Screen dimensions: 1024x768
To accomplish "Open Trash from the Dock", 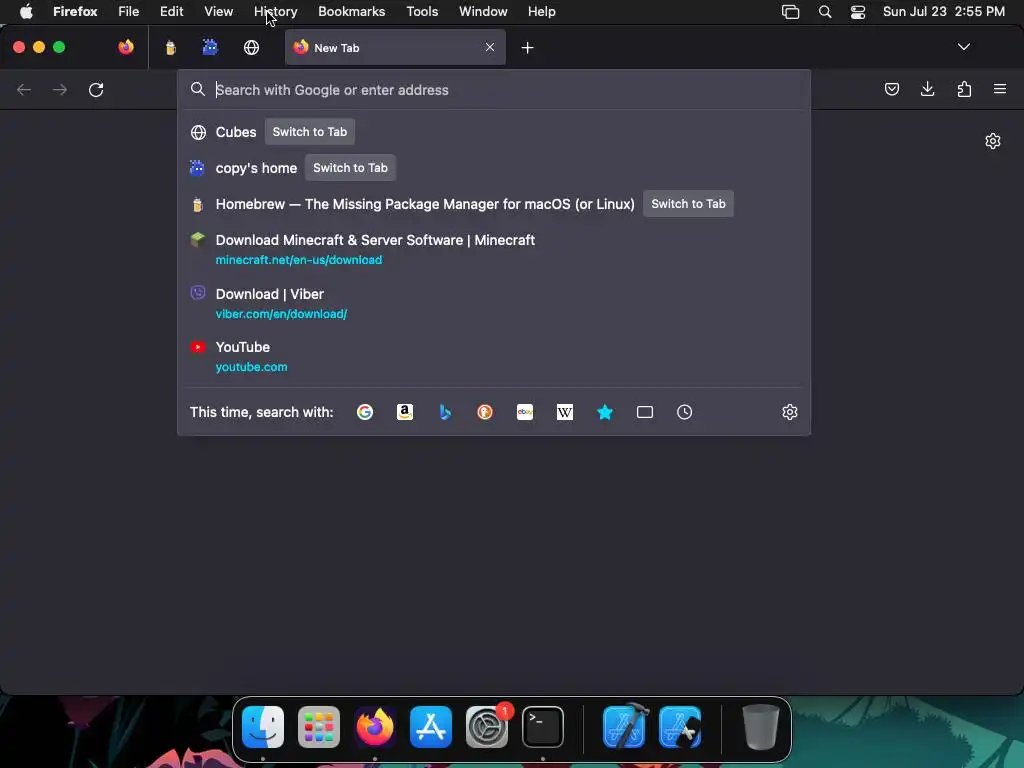I will [x=761, y=727].
